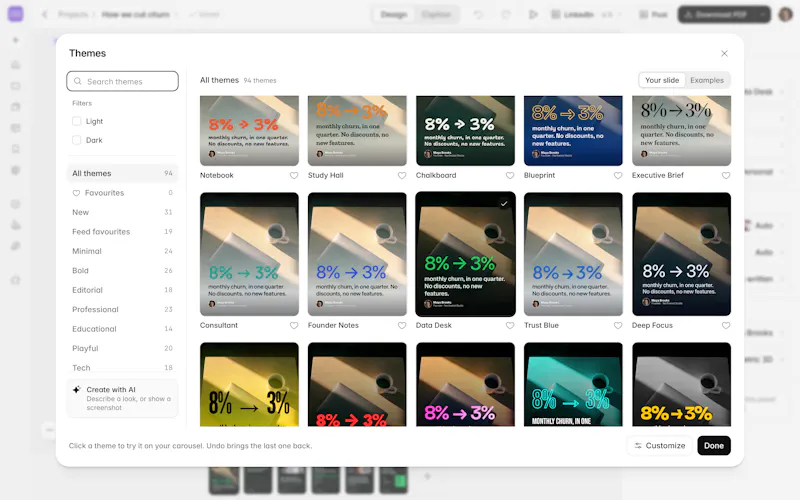Apply the yellow theme with black 8% text
Image resolution: width=800 pixels, height=500 pixels.
point(249,384)
